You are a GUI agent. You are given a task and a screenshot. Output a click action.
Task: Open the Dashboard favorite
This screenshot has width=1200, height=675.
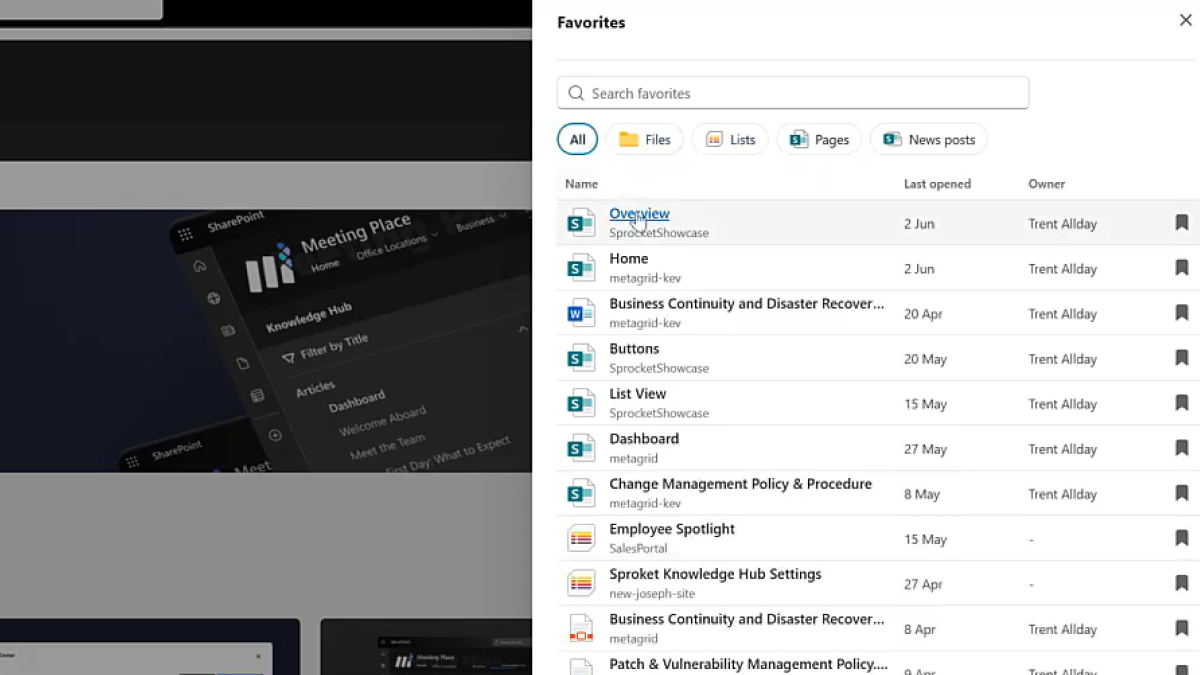coord(644,438)
